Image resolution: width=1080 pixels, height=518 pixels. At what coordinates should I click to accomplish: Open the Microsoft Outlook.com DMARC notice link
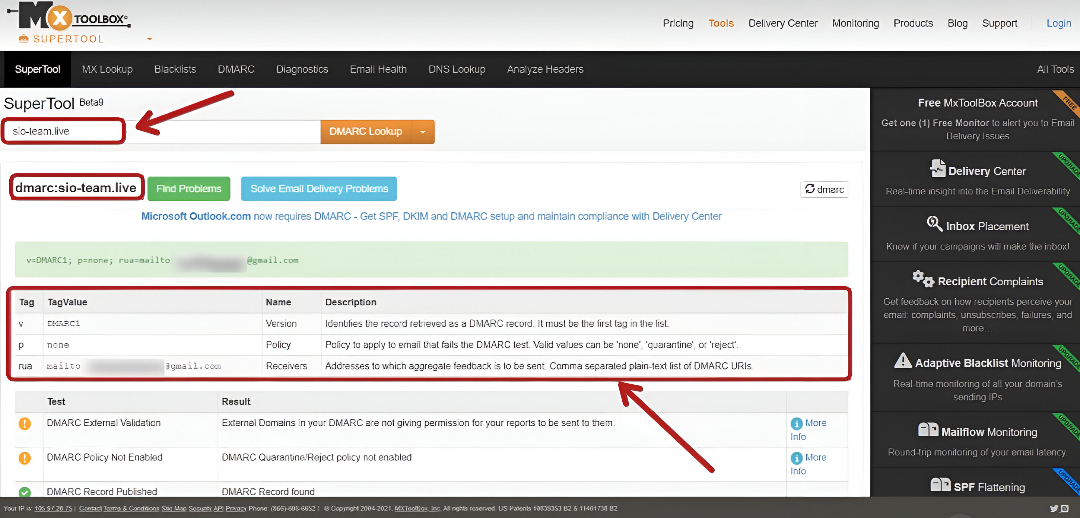tap(431, 216)
